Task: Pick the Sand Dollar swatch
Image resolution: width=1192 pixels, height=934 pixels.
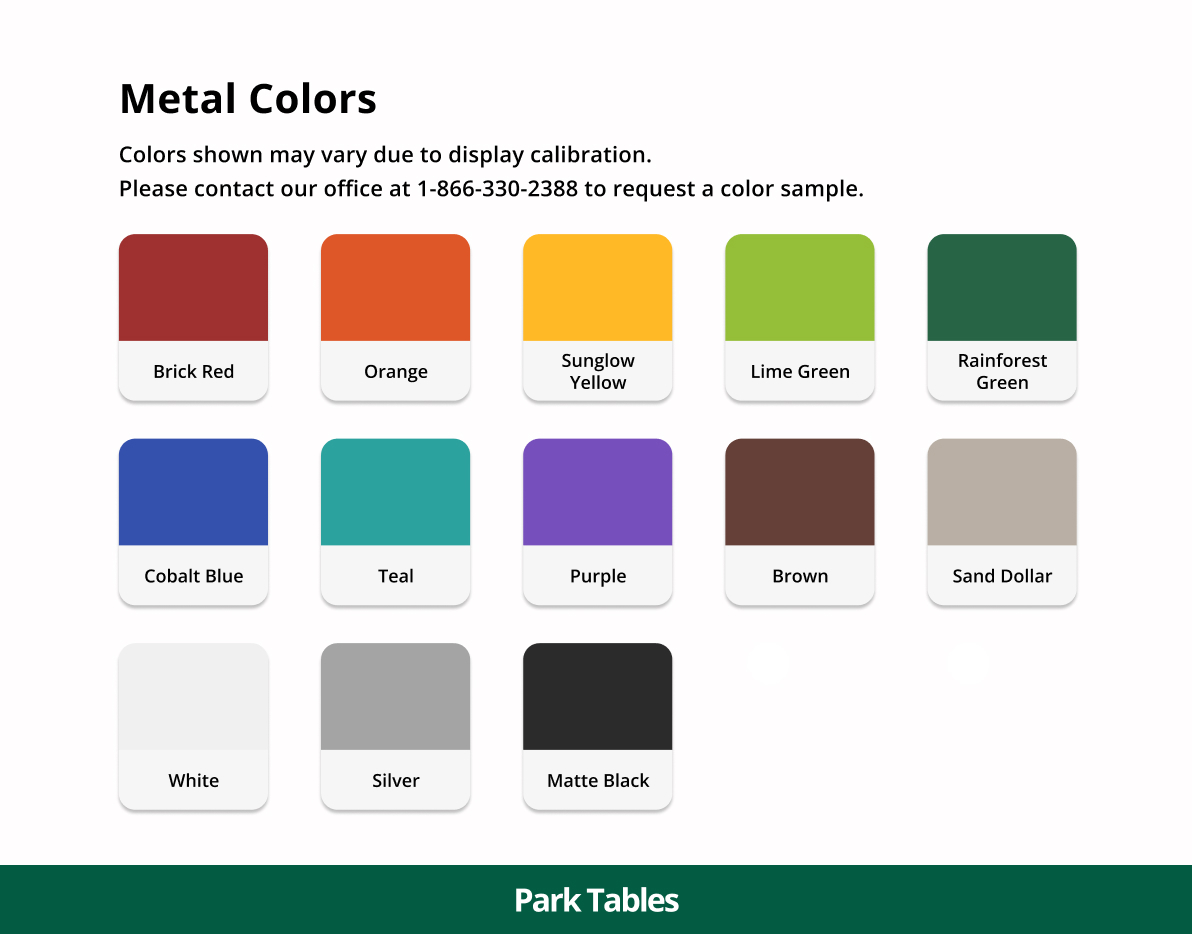Action: 1001,492
